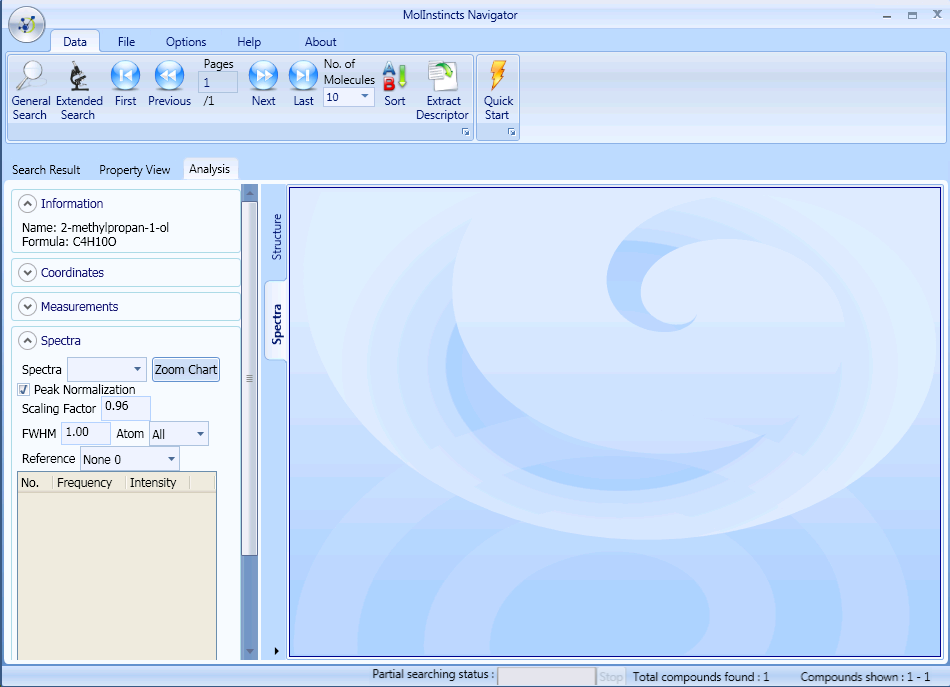Click the Quick Start lightning icon

[498, 90]
